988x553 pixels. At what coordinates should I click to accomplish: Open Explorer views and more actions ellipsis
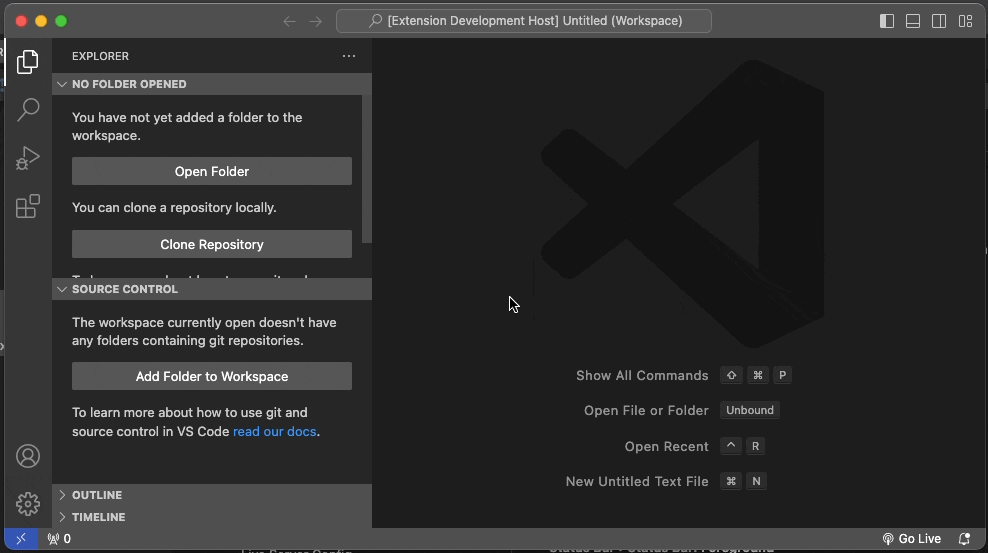[x=348, y=56]
